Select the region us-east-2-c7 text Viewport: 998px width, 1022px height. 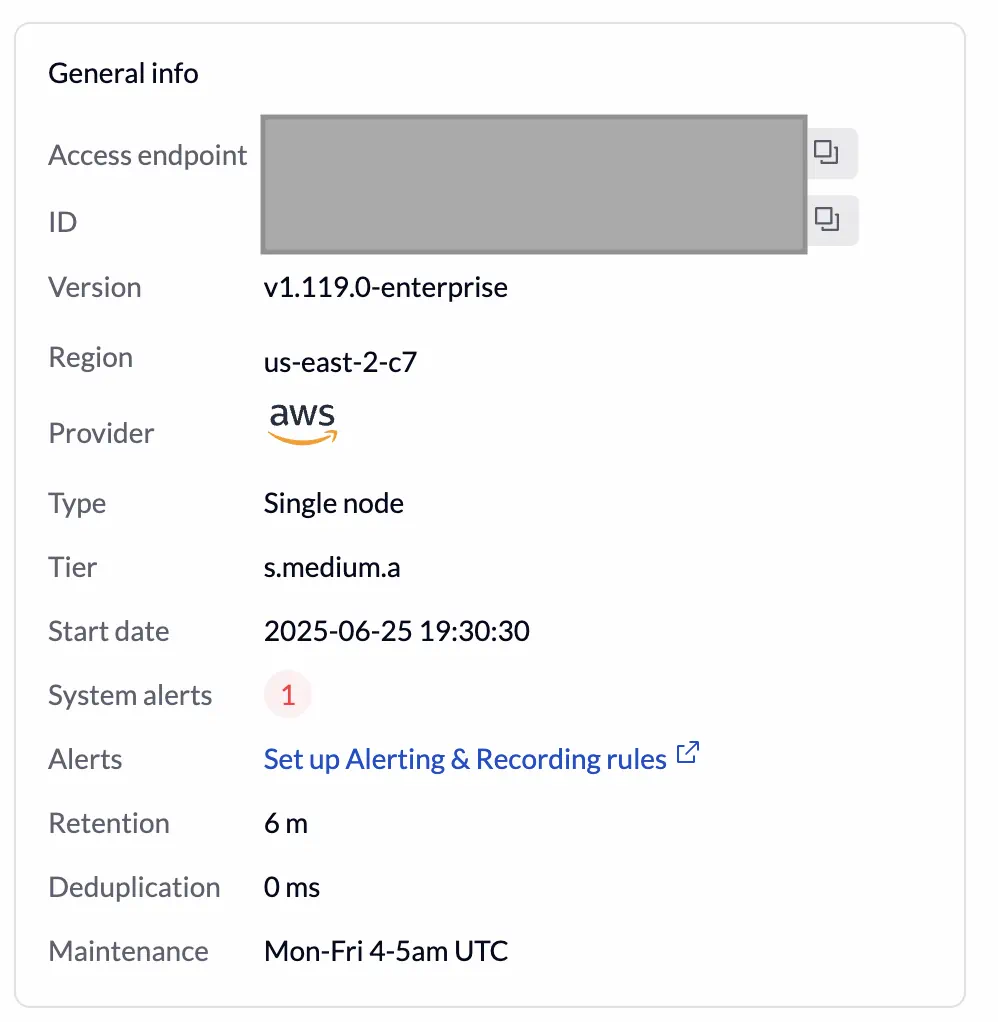[x=341, y=362]
